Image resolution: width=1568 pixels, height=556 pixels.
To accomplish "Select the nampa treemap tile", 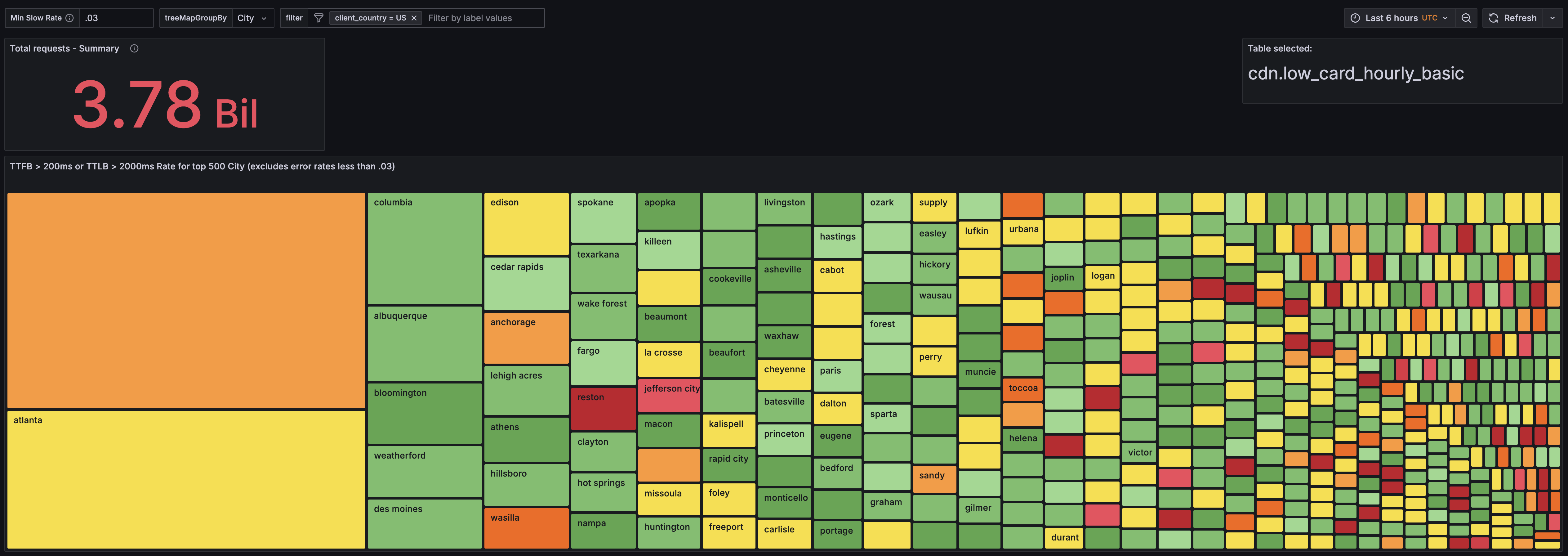I will tap(603, 531).
